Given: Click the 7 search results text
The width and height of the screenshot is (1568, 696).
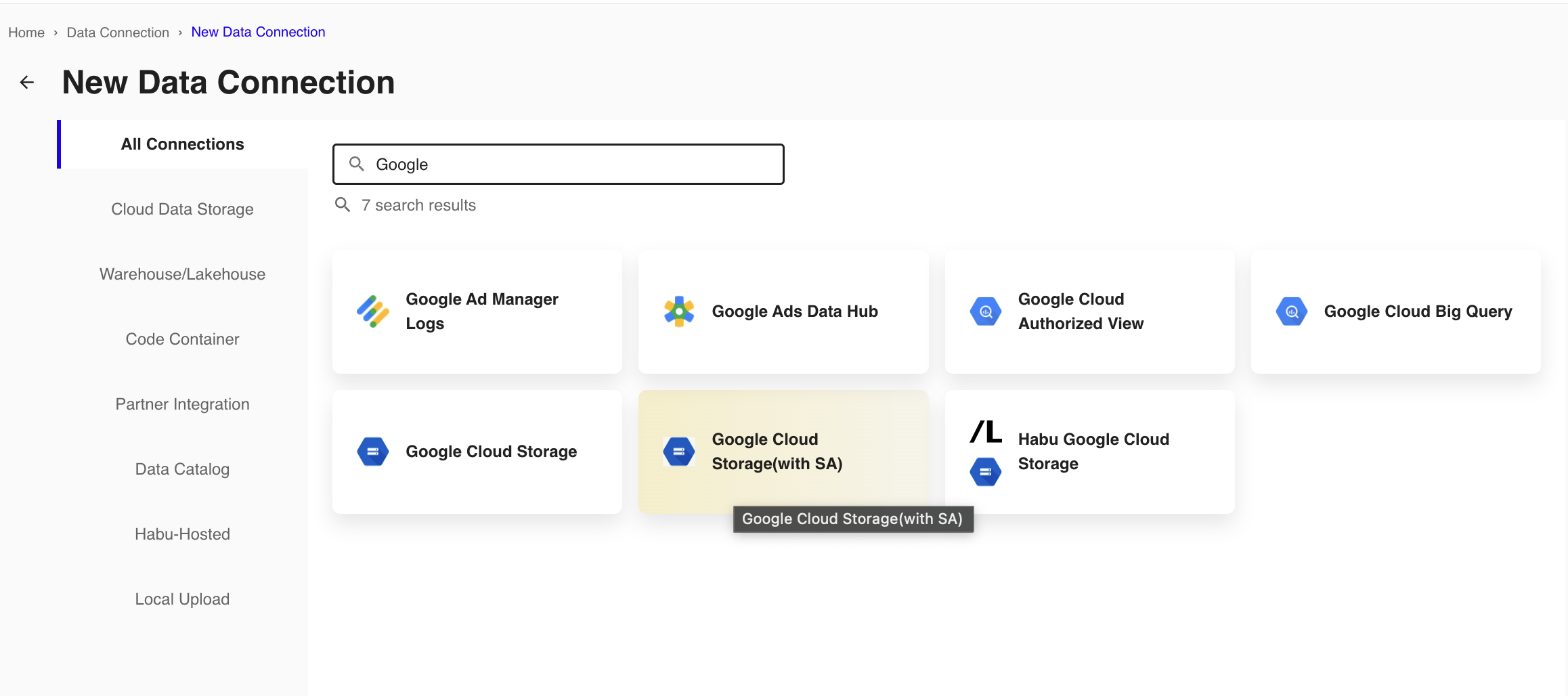Looking at the screenshot, I should [x=419, y=205].
